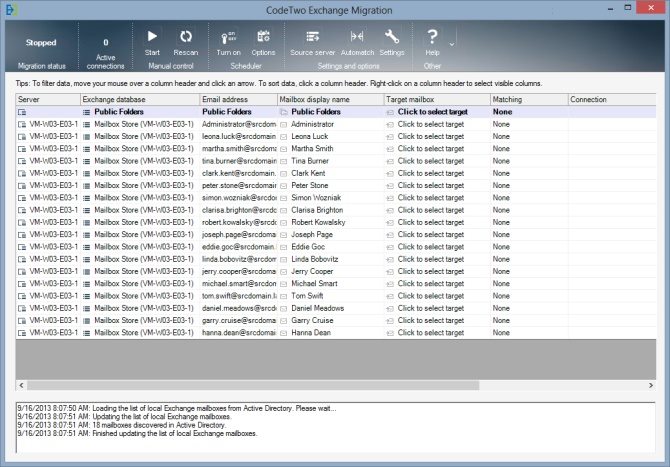Select target for Public Folders row
Screen dimensions: 670x467
[432, 112]
